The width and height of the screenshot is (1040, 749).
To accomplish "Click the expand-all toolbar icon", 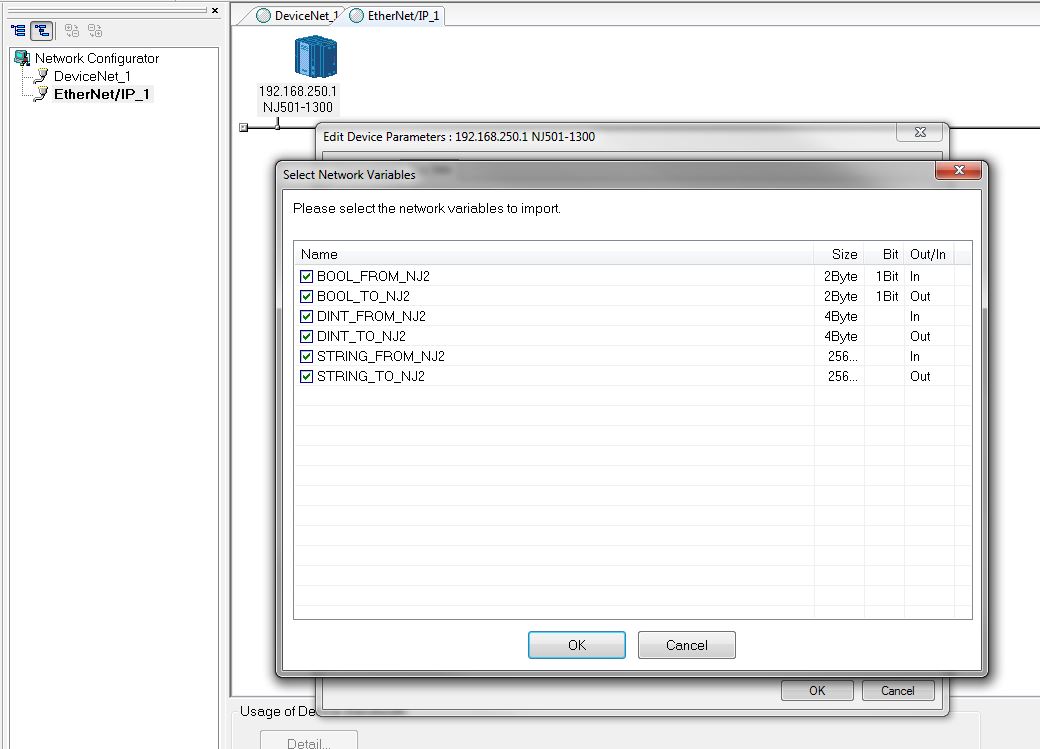I will click(71, 30).
